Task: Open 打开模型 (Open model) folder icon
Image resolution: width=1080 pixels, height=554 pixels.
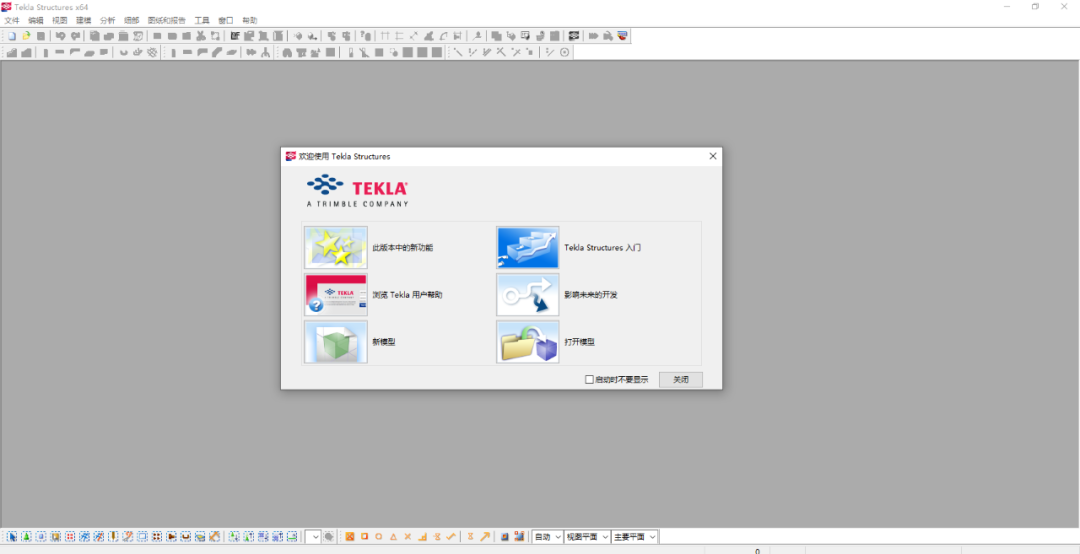Action: point(527,342)
